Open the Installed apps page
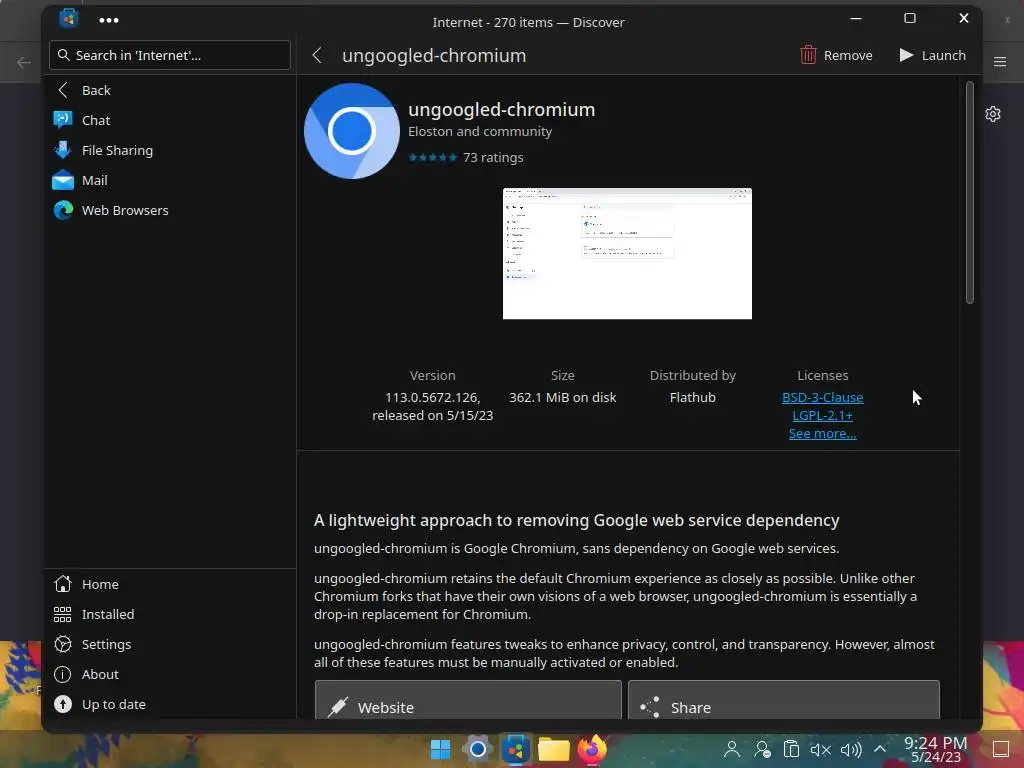This screenshot has width=1024, height=768. pyautogui.click(x=170, y=614)
